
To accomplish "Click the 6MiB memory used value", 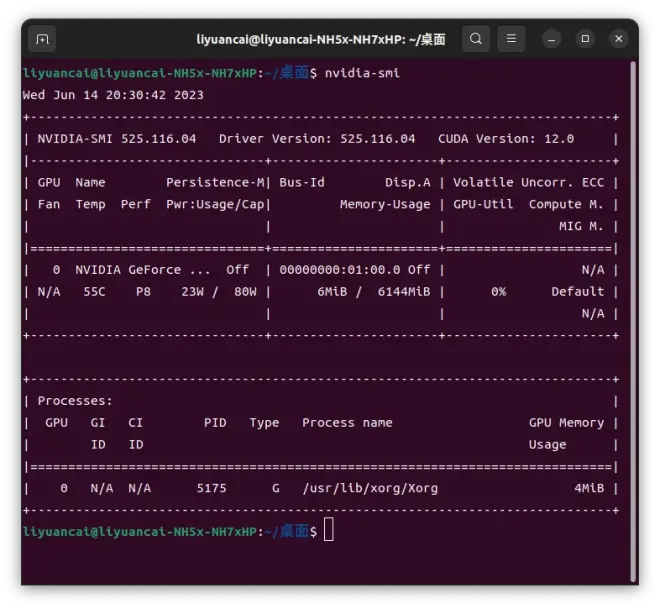I will 332,292.
